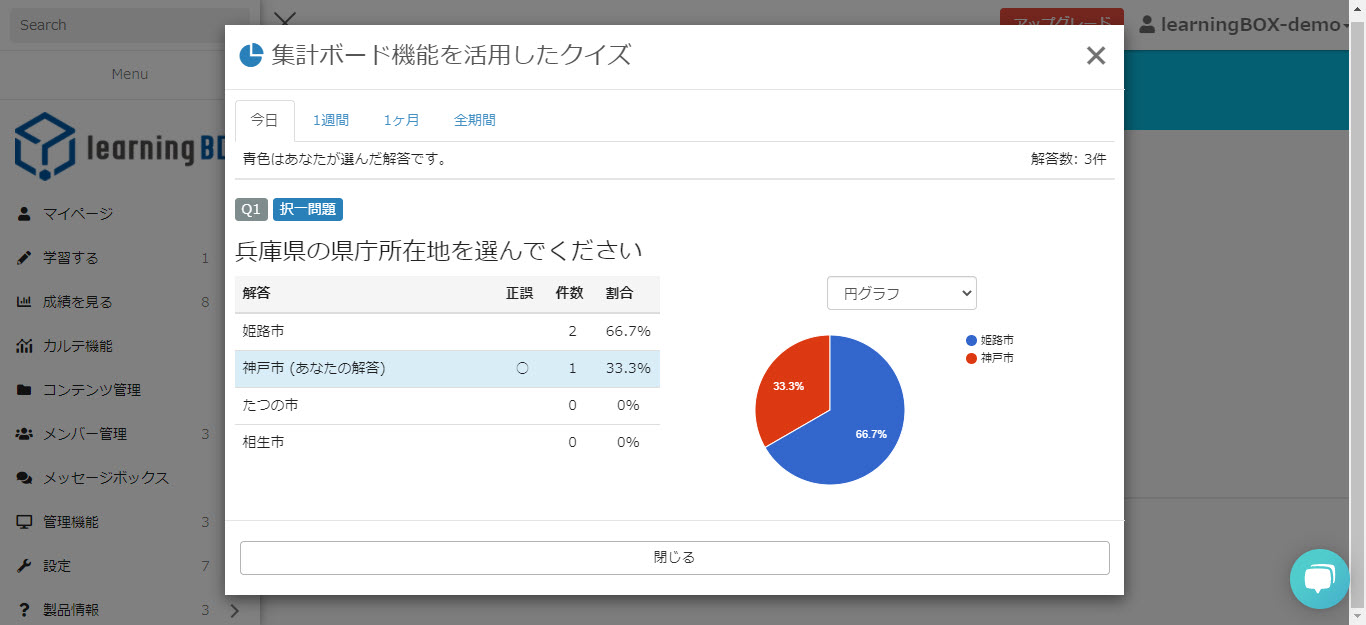The image size is (1366, 625).
Task: Click the speech bubbles icon for メッセージボックス
Action: click(x=24, y=478)
